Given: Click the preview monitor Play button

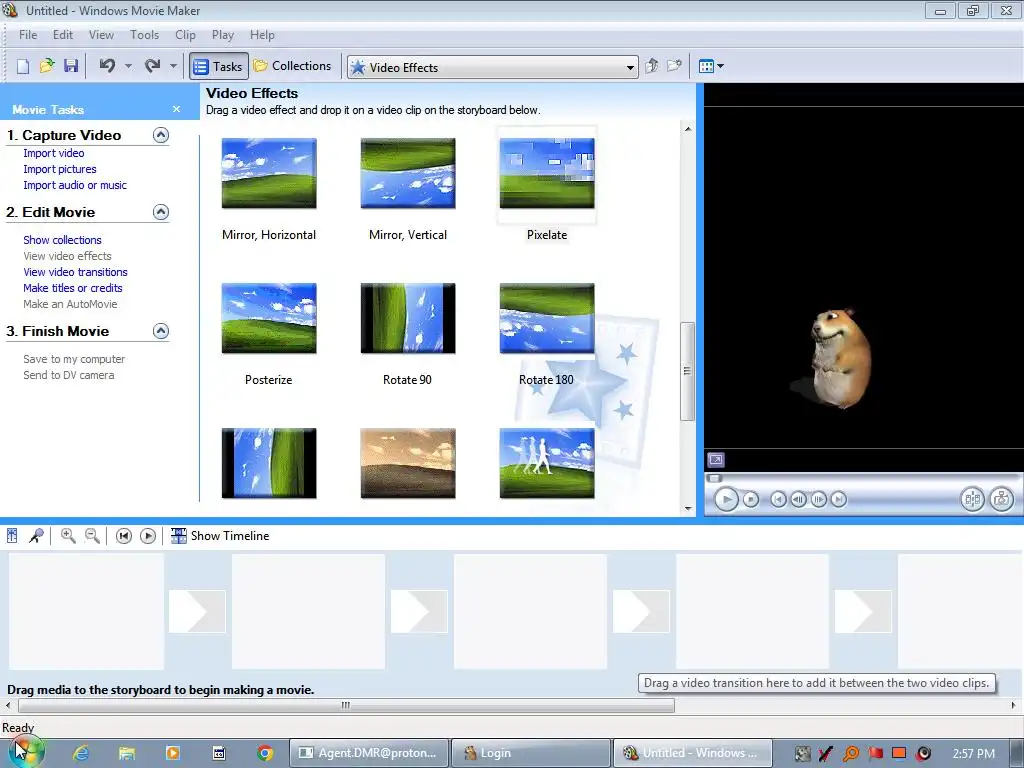Looking at the screenshot, I should tap(726, 500).
